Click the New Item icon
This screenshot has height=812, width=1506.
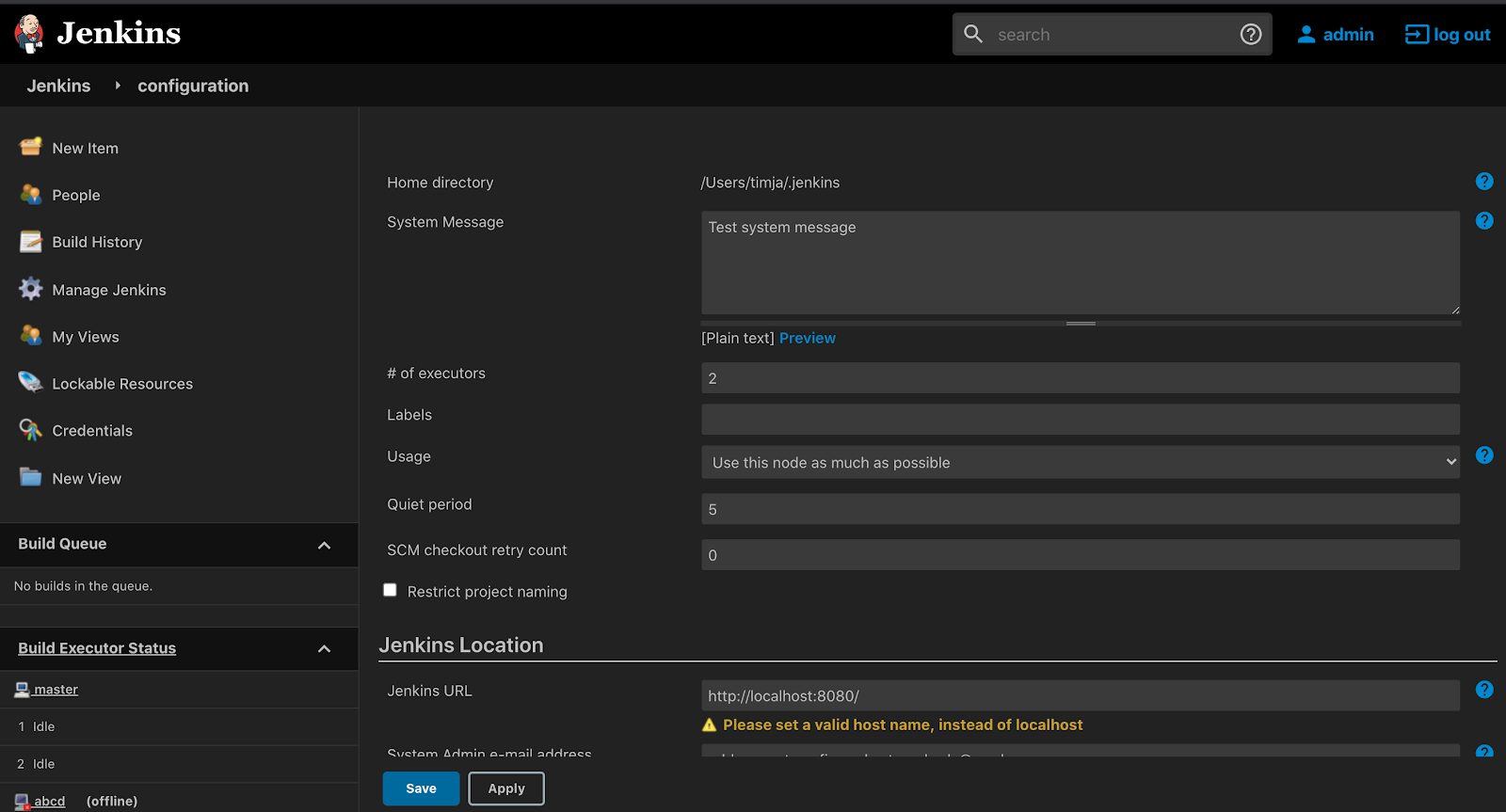(x=31, y=147)
